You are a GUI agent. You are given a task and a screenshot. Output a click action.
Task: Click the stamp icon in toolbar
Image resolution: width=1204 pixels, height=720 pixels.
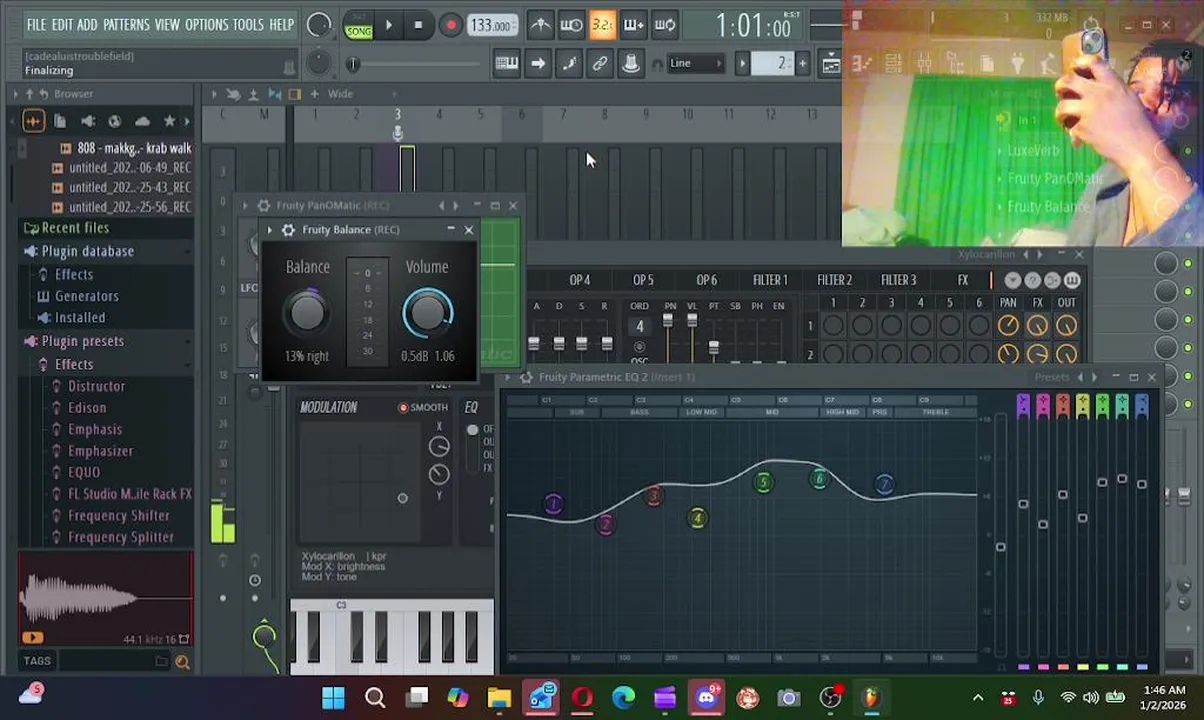tap(631, 64)
